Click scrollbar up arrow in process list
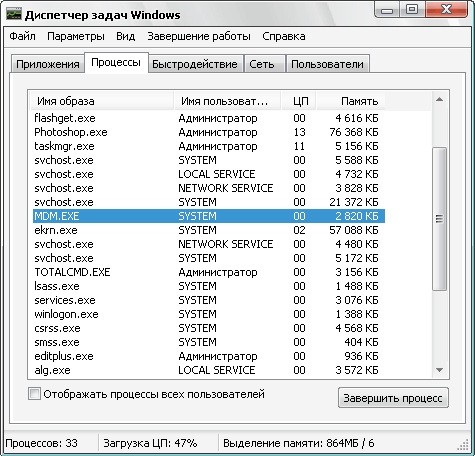This screenshot has height=456, width=475. 439,99
